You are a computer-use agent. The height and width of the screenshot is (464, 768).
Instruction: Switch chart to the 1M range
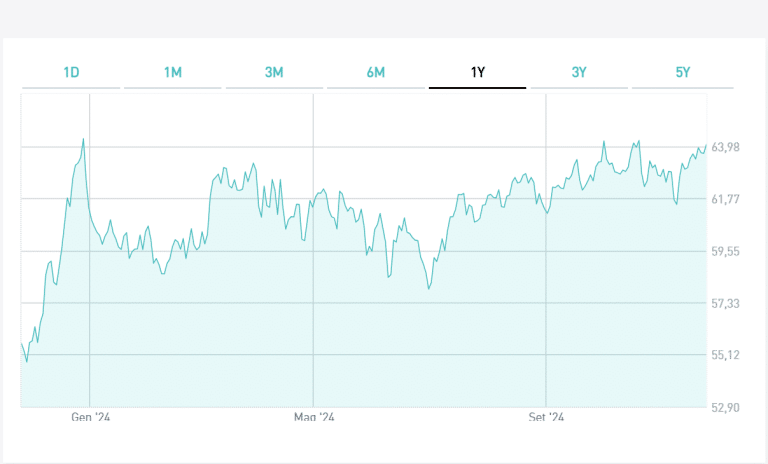(173, 72)
